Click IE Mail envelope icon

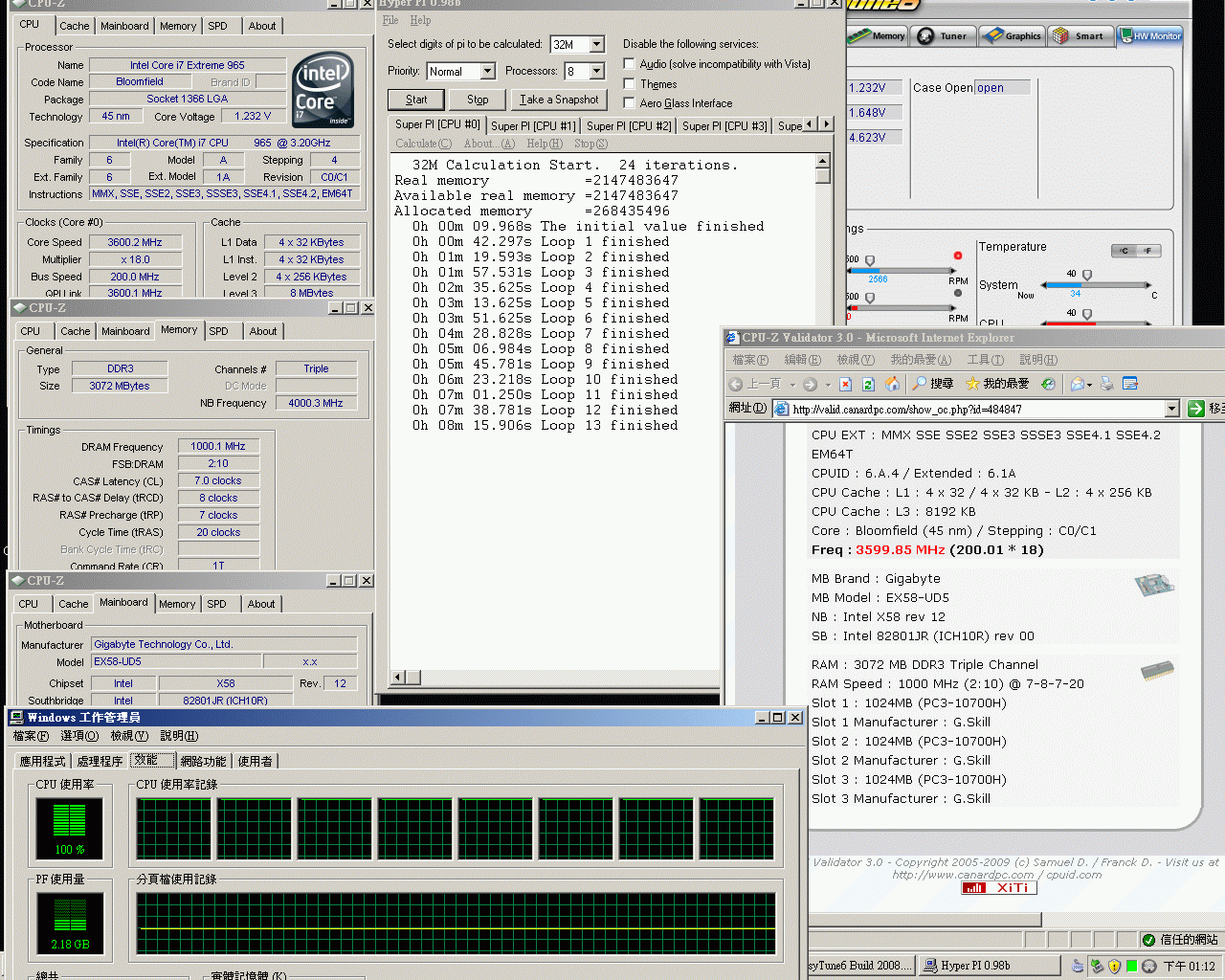click(x=1078, y=384)
